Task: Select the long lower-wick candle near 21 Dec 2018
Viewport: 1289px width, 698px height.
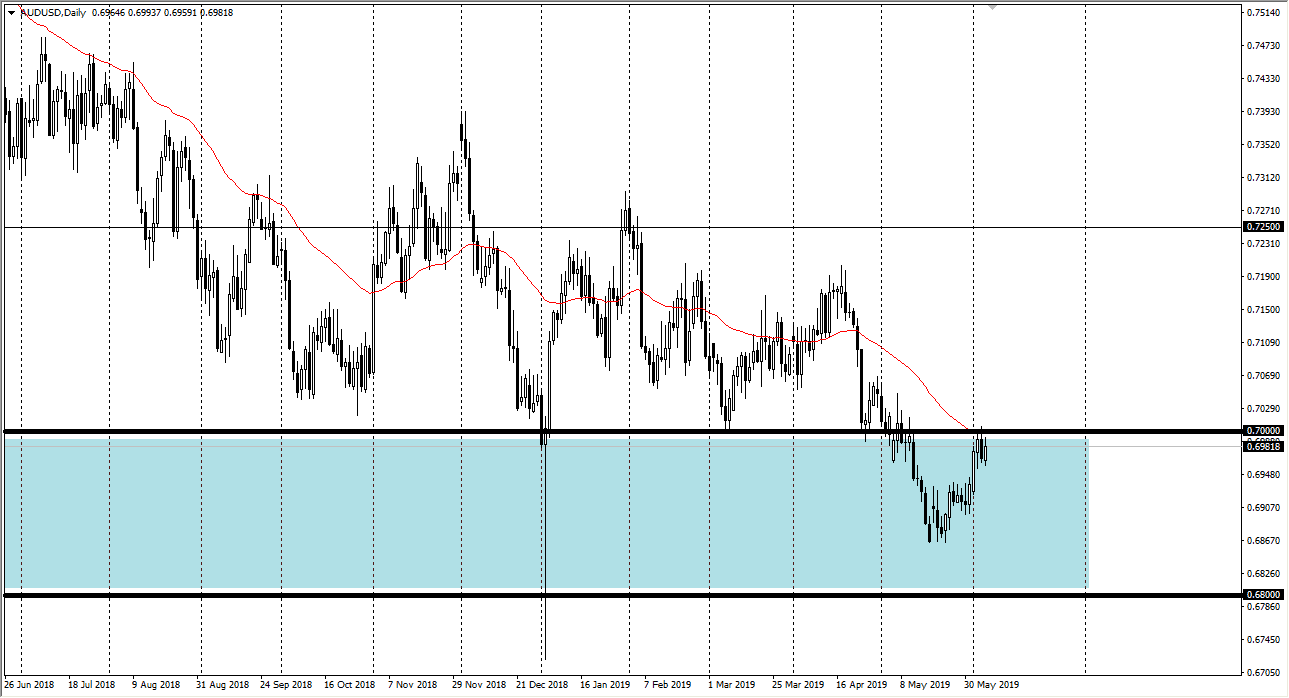Action: tap(545, 500)
